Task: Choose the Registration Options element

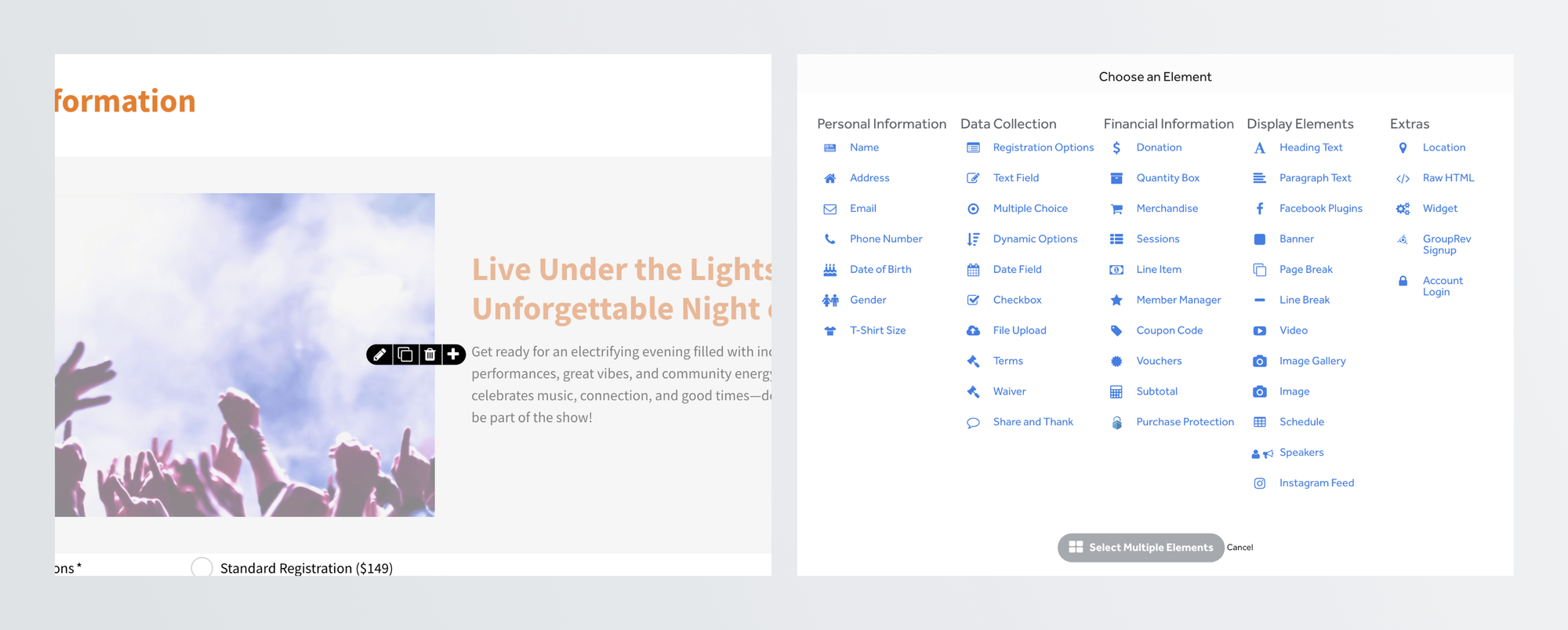Action: click(1043, 147)
